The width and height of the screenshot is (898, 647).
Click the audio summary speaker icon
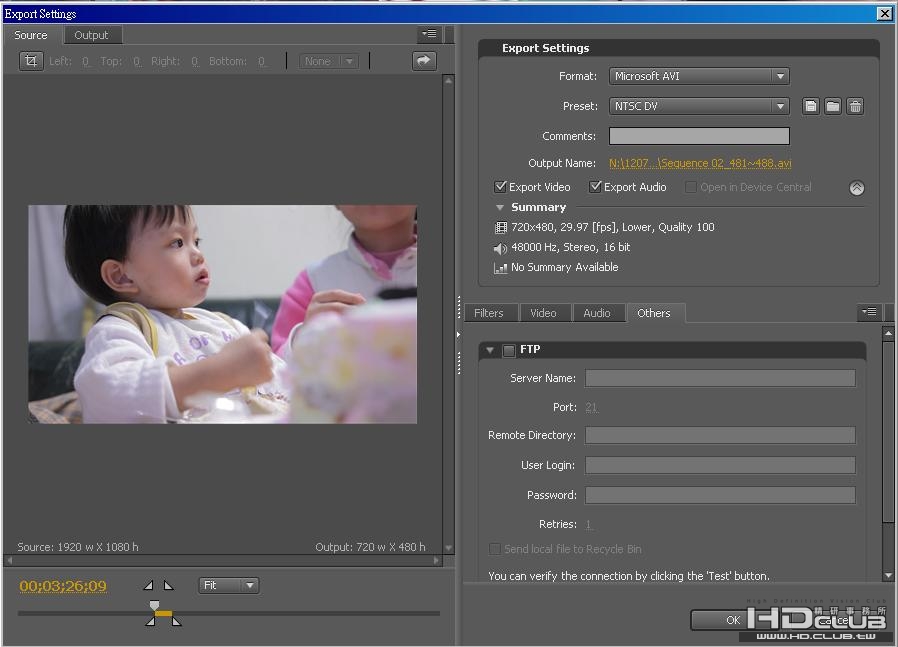click(501, 248)
